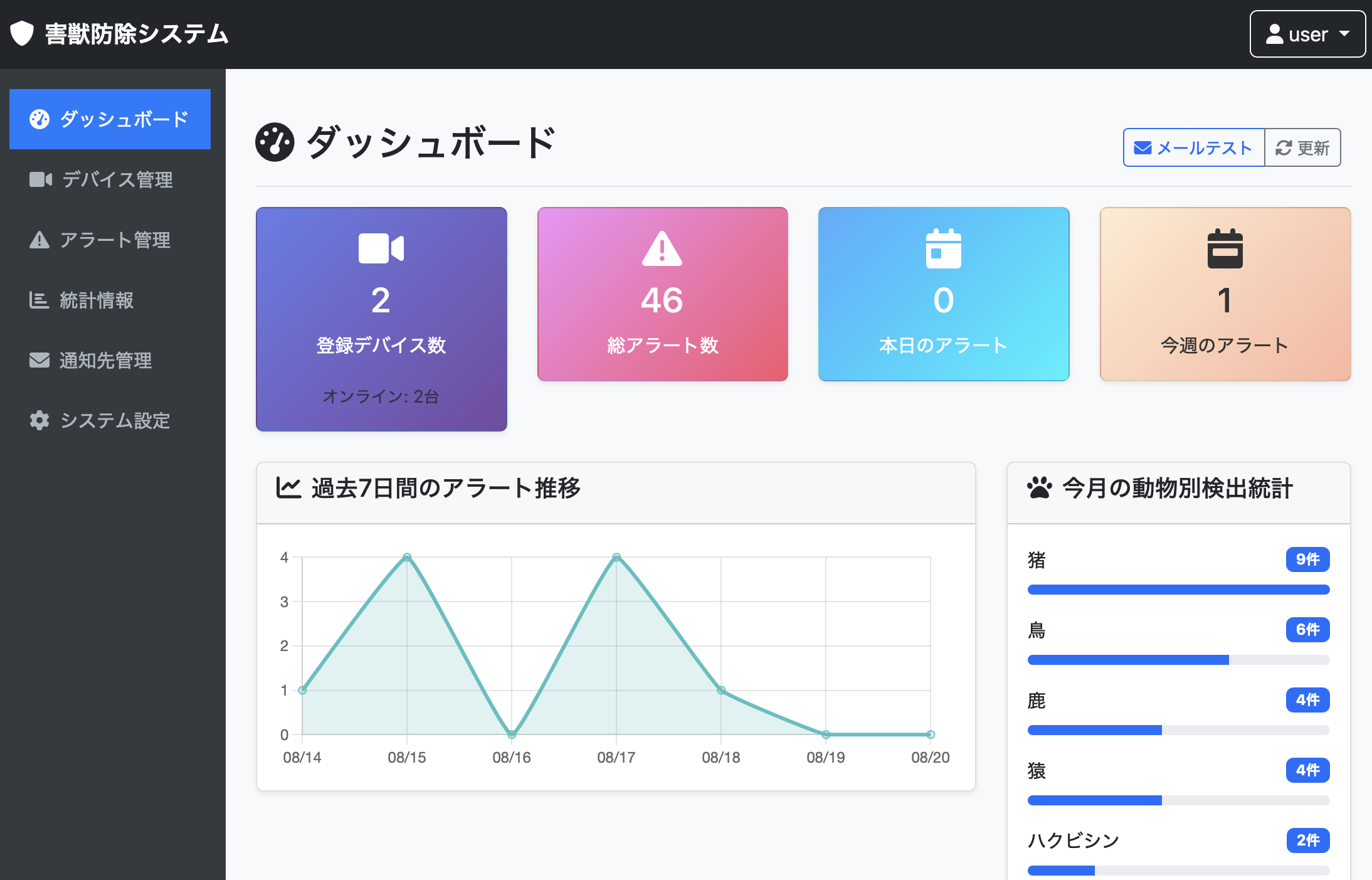Click the warning triangle icon beside アラート管理
Screen dimensions: 1372x880
pyautogui.click(x=40, y=240)
